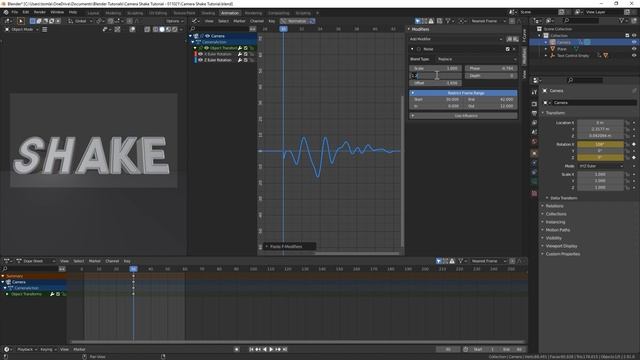640x360 pixels.
Task: Click the wrench modifier icon on the X Euler Rotation channel
Action: pos(240,54)
